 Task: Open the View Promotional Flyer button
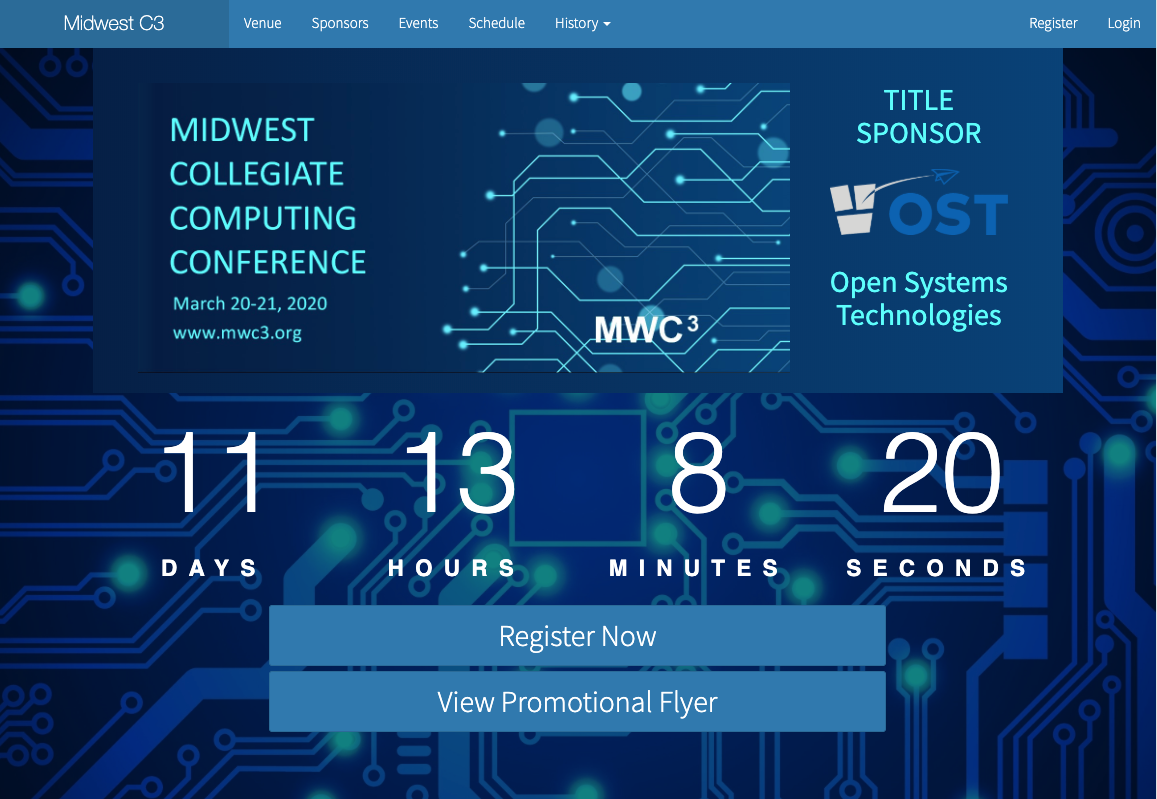pyautogui.click(x=577, y=702)
